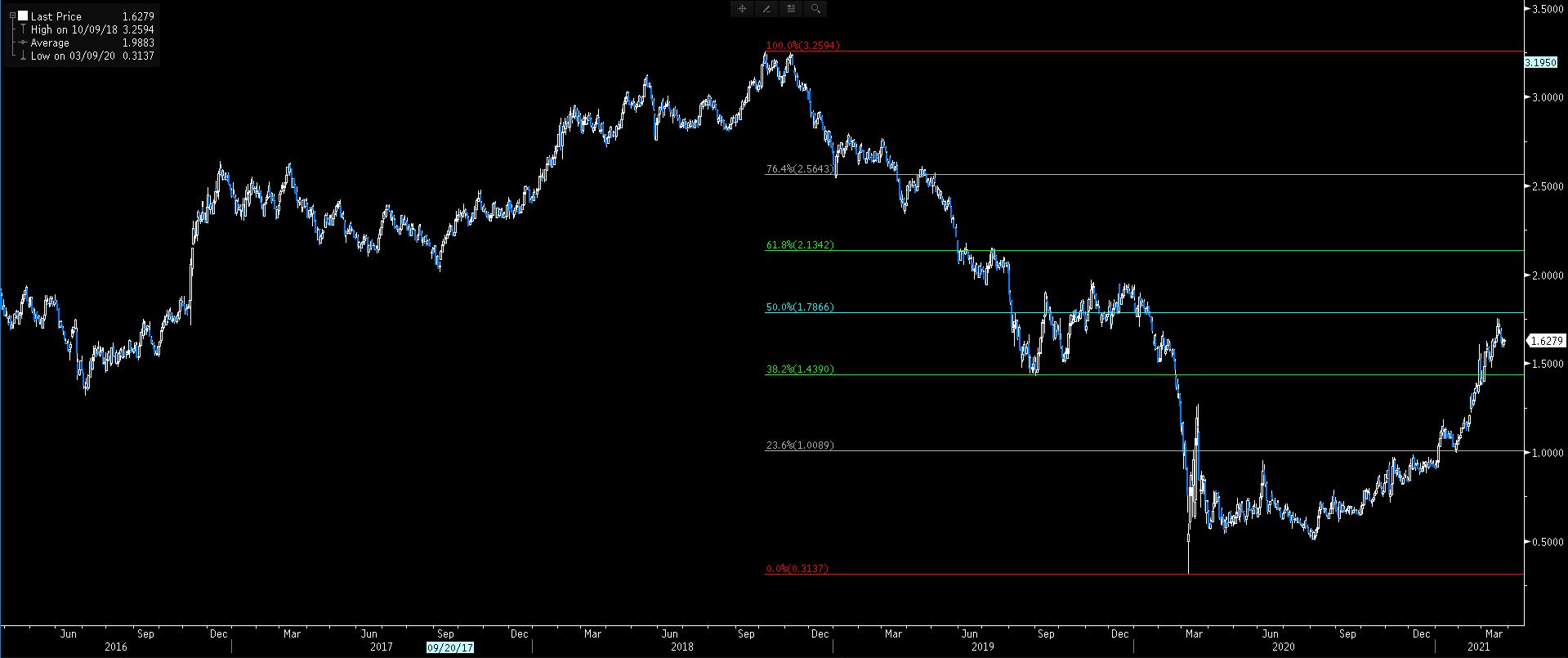Click the Average marker icon in legend

click(22, 43)
